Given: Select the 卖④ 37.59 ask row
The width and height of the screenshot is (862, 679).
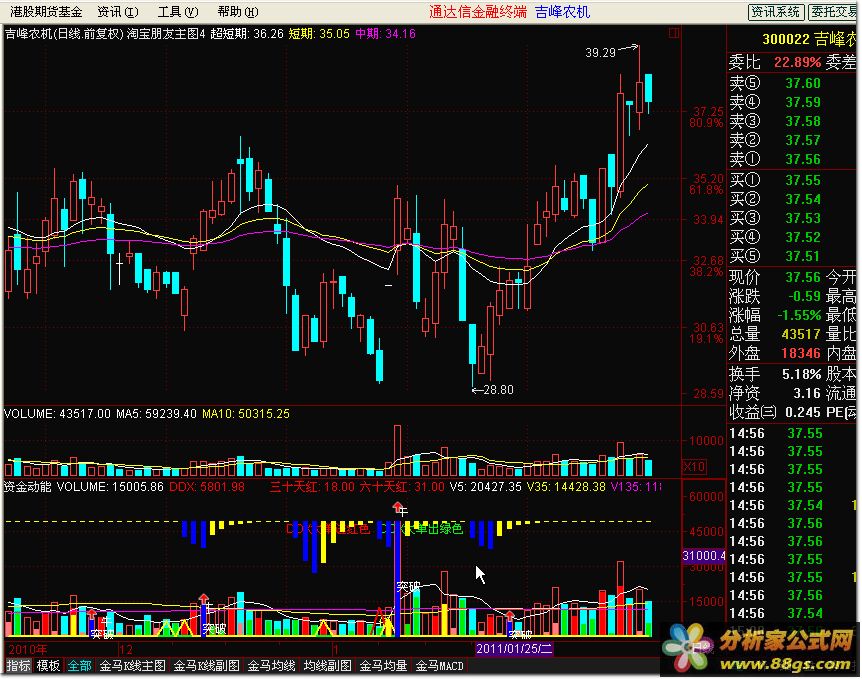Looking at the screenshot, I should (x=792, y=102).
